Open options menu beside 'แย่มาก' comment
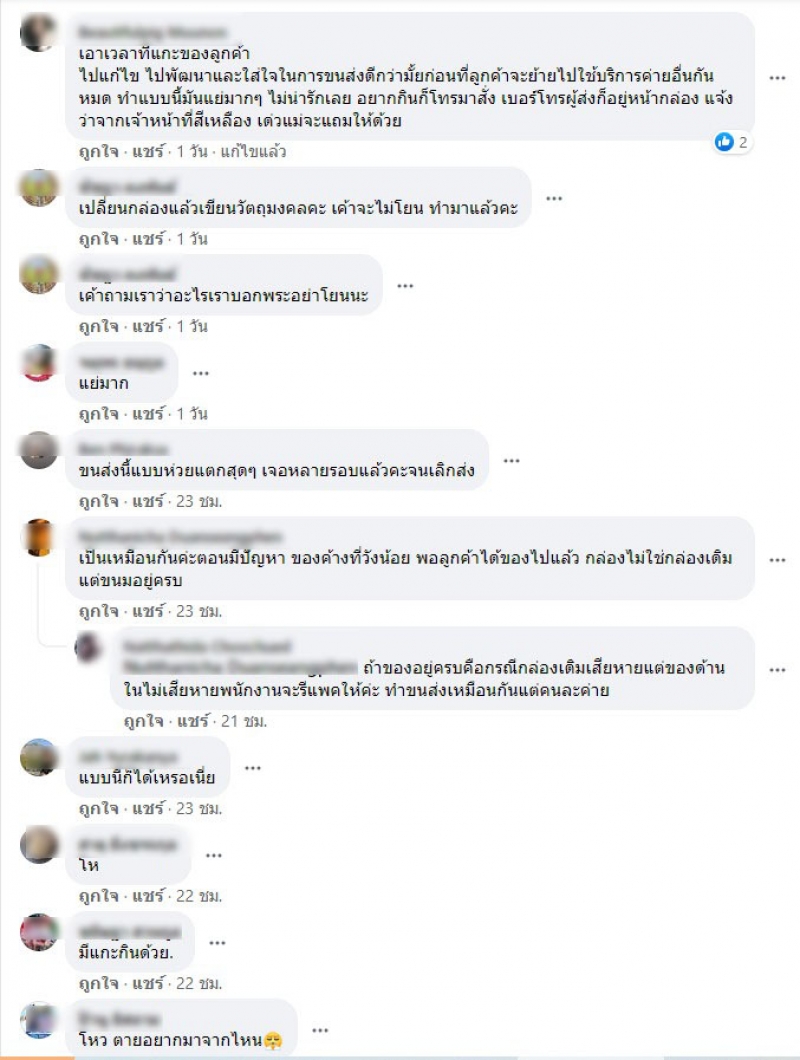This screenshot has height=1060, width=800. click(x=201, y=373)
